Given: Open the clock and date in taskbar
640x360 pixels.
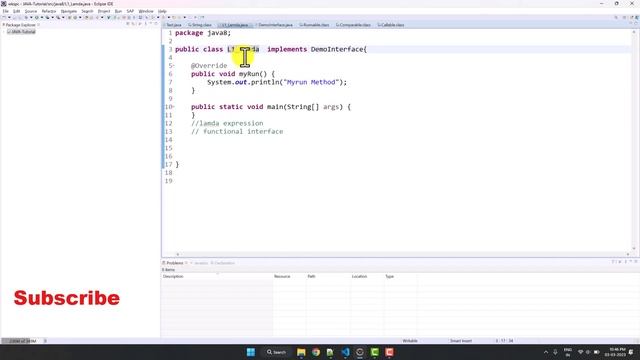Looking at the screenshot, I should 617,352.
